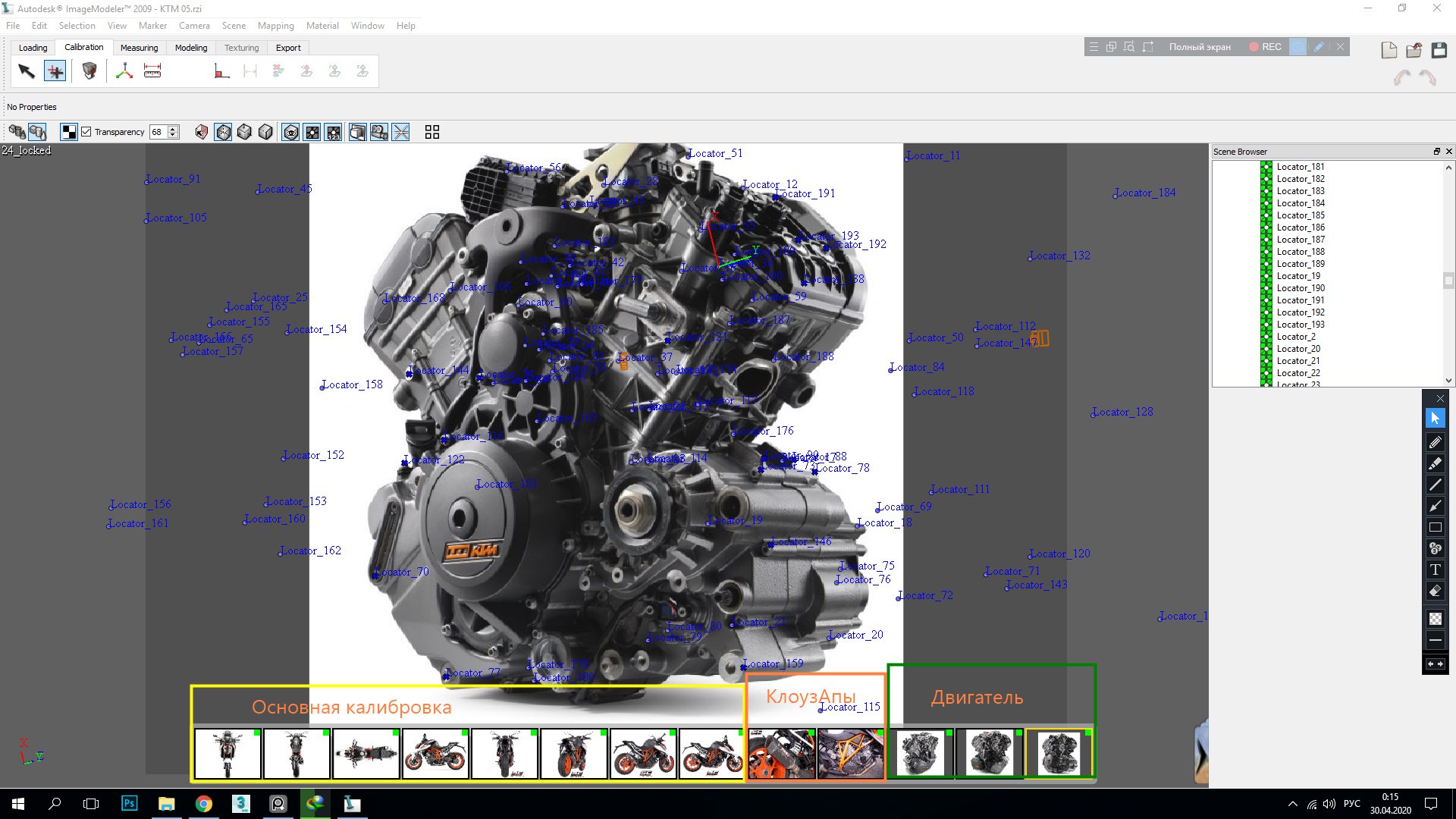Click the show objects icon at display toolbar start
Viewport: 1456px width, 819px height.
(17, 132)
